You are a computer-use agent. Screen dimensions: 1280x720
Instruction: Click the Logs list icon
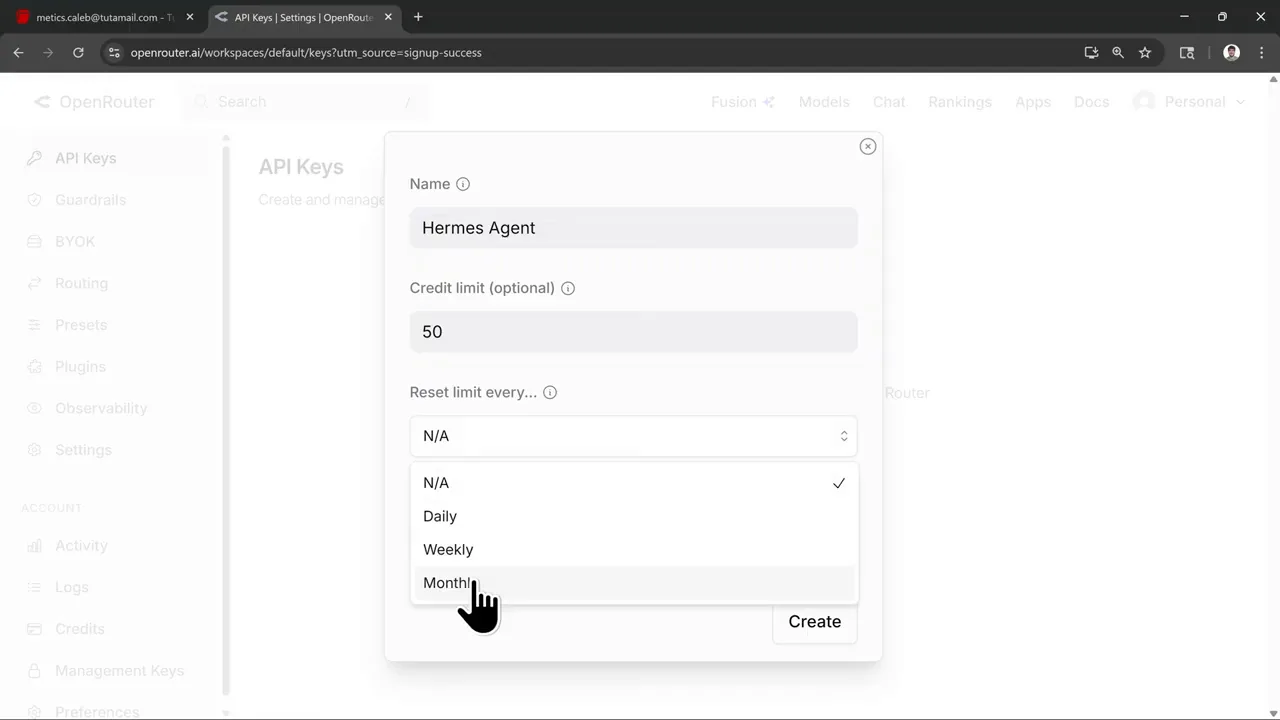pyautogui.click(x=35, y=587)
